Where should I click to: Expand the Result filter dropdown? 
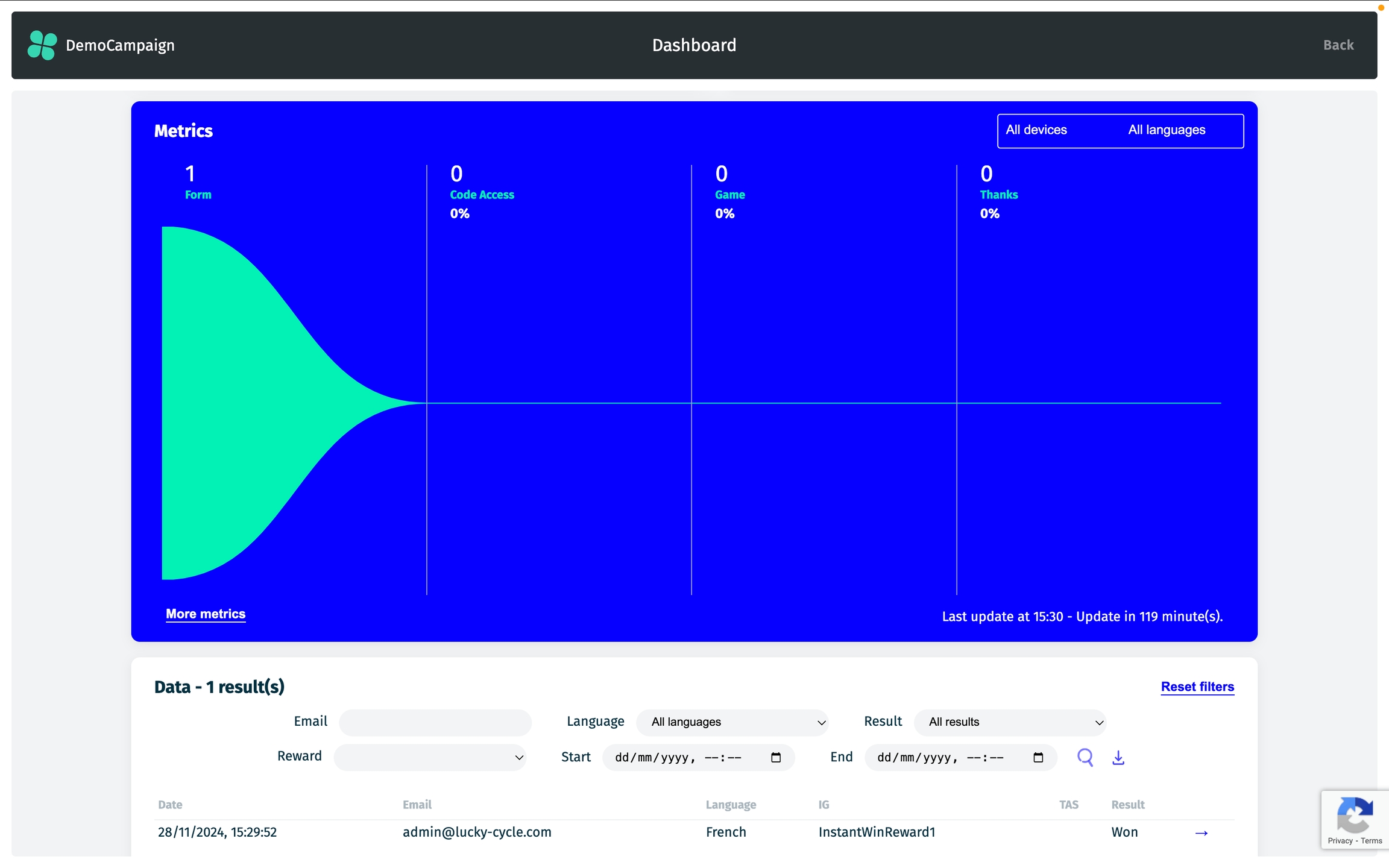pyautogui.click(x=1010, y=722)
